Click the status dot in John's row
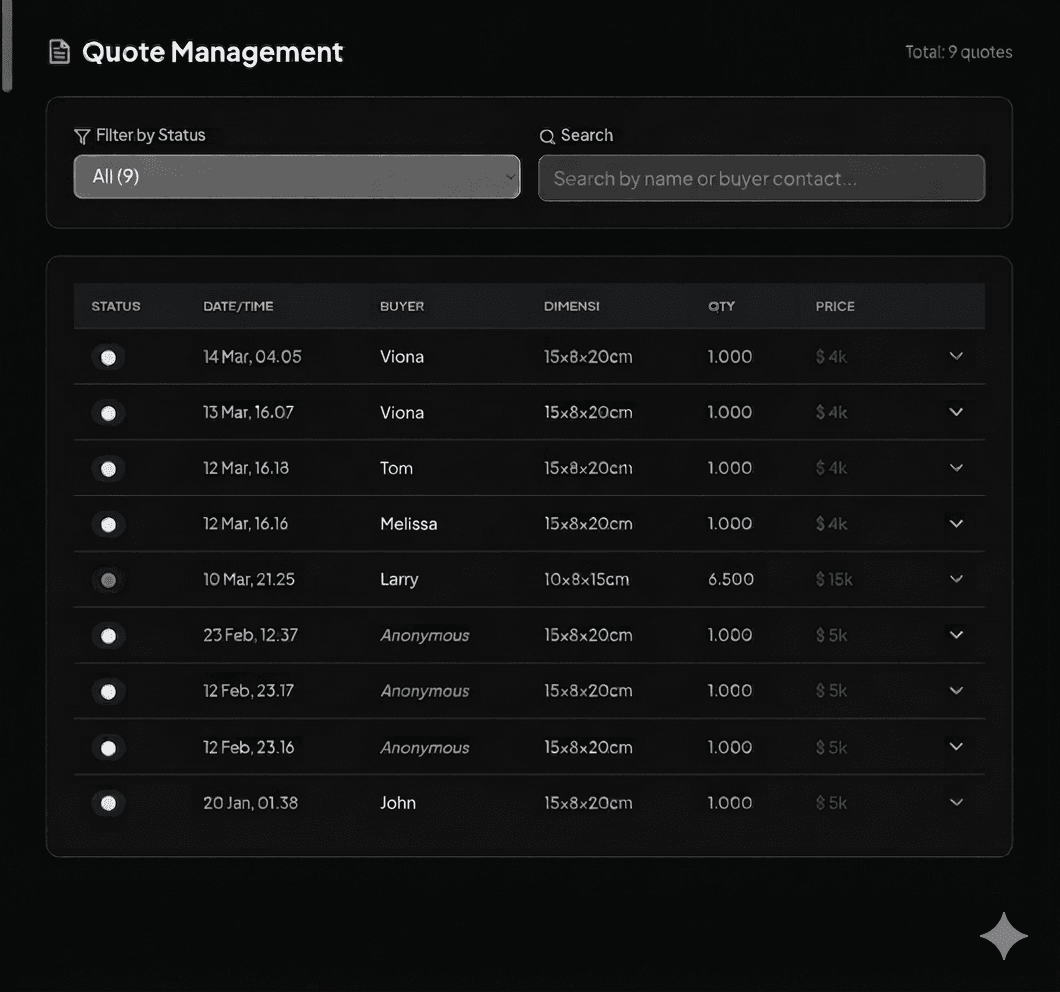Viewport: 1060px width, 992px height. click(x=108, y=803)
